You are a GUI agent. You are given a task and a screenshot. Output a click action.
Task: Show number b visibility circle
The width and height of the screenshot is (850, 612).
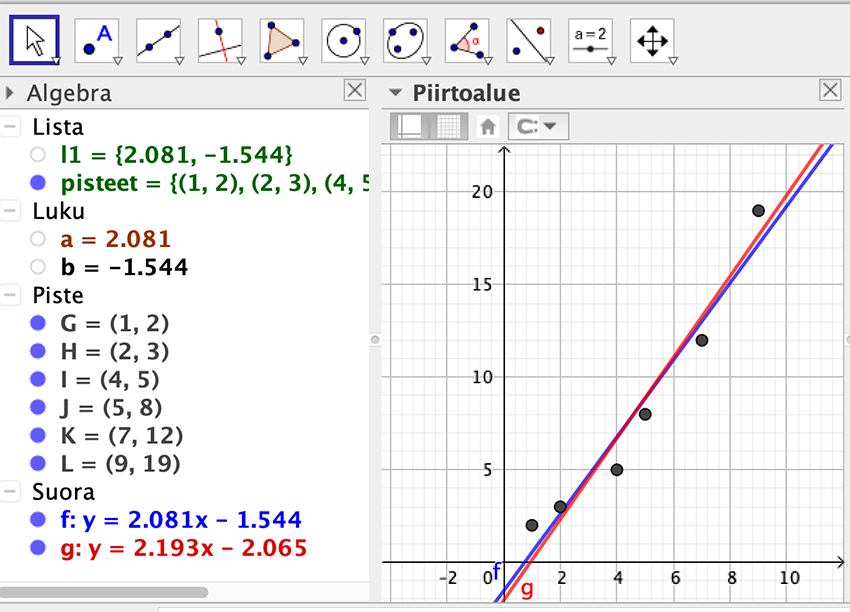click(38, 267)
